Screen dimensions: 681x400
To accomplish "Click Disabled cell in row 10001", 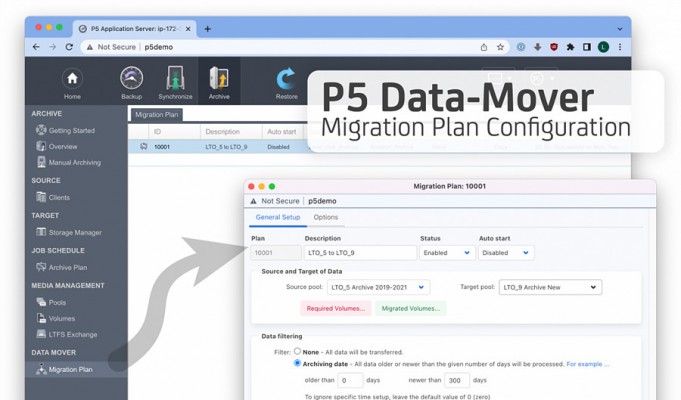I will [278, 147].
